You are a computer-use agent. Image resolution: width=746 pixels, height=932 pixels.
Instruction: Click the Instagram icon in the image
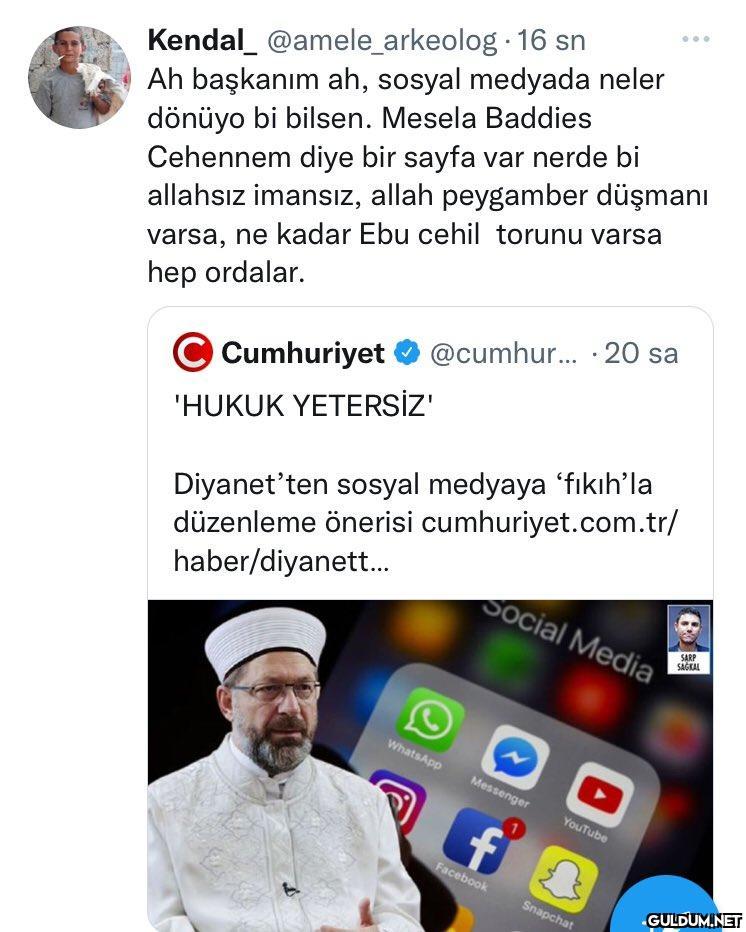pos(398,800)
